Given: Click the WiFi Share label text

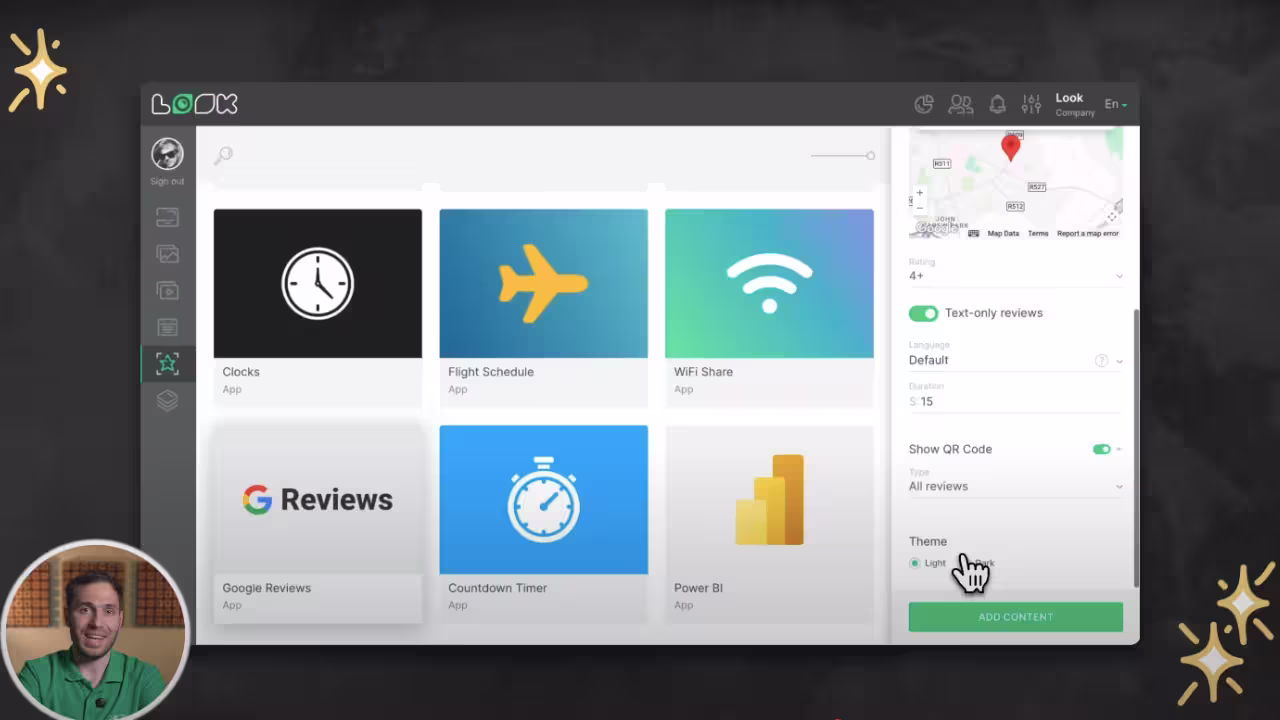Looking at the screenshot, I should tap(703, 372).
